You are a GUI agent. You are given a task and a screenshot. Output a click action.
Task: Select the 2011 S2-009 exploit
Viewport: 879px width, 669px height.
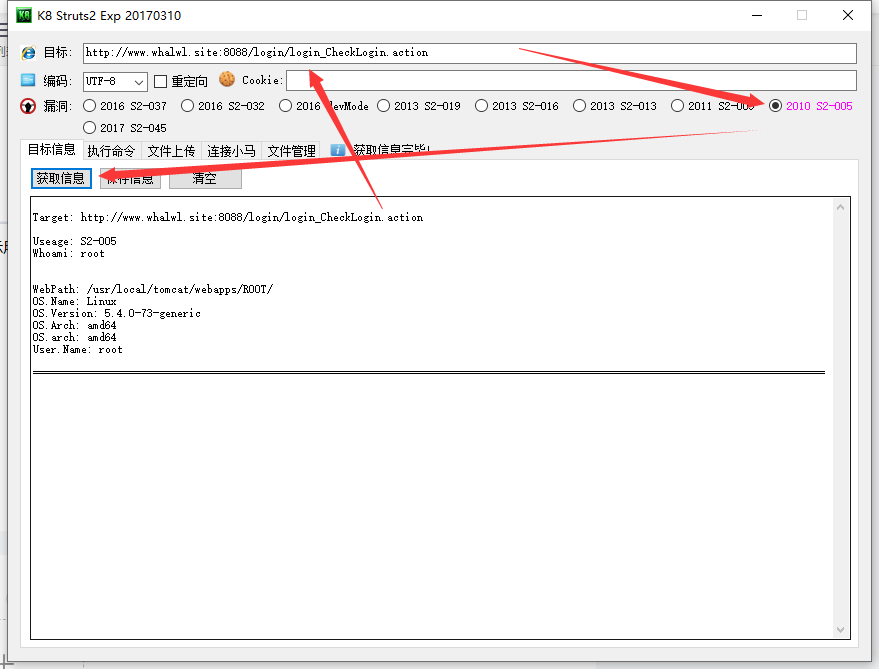pyautogui.click(x=679, y=105)
